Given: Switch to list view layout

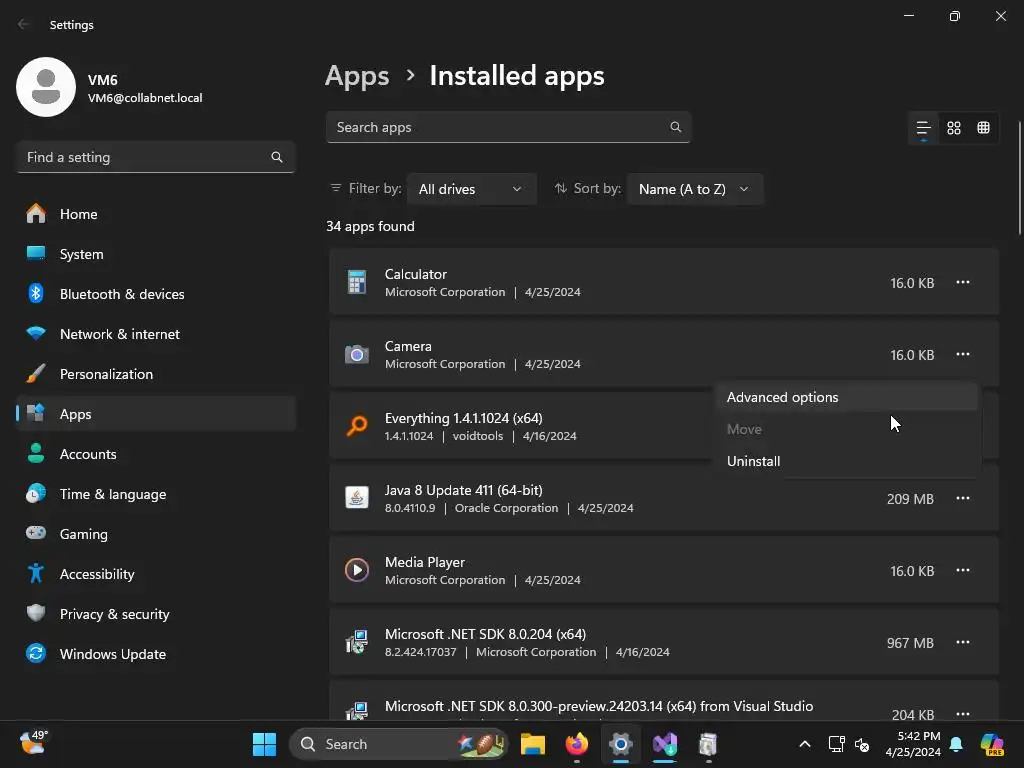Looking at the screenshot, I should (923, 128).
